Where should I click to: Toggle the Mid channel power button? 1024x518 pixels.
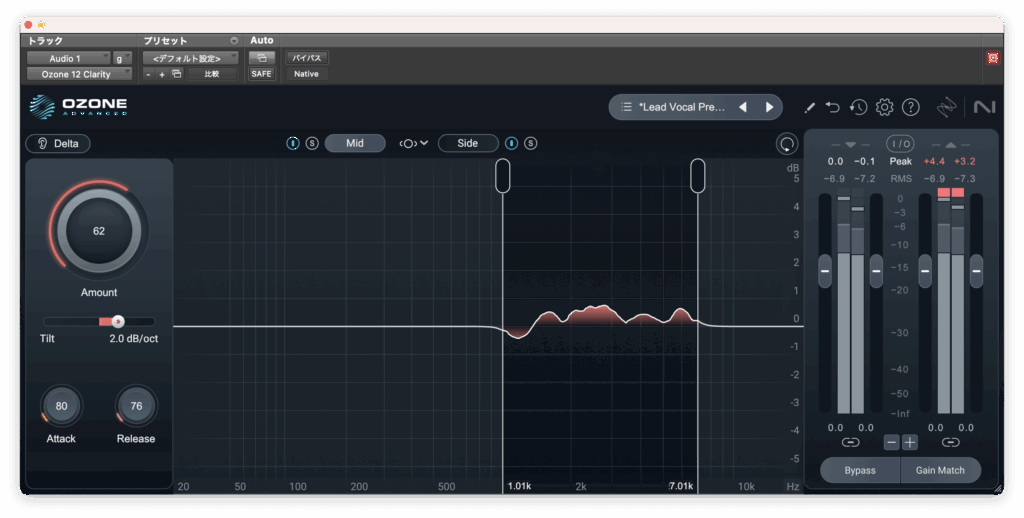pos(293,143)
